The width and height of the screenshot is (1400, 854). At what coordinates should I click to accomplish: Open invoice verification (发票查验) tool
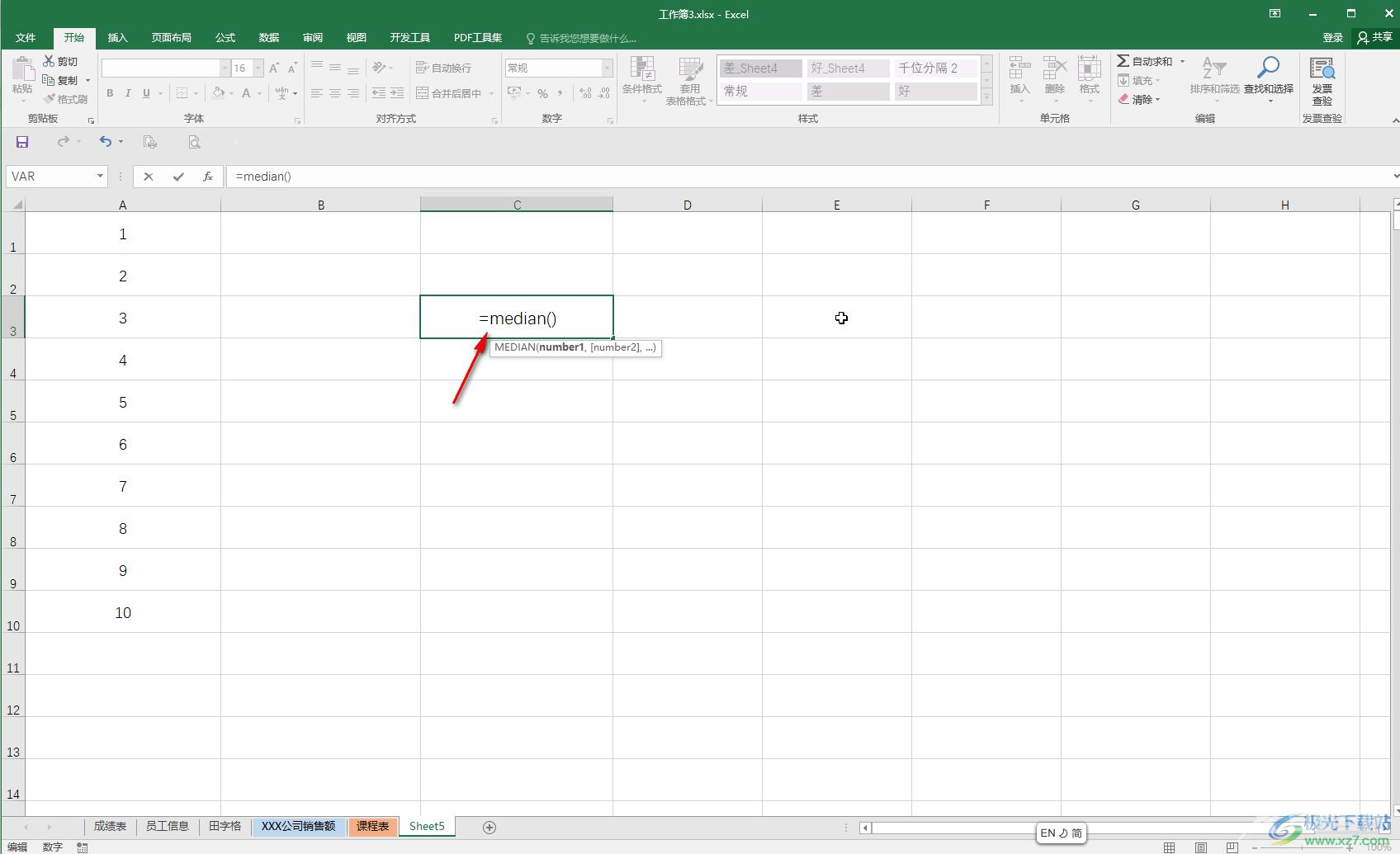[1322, 82]
